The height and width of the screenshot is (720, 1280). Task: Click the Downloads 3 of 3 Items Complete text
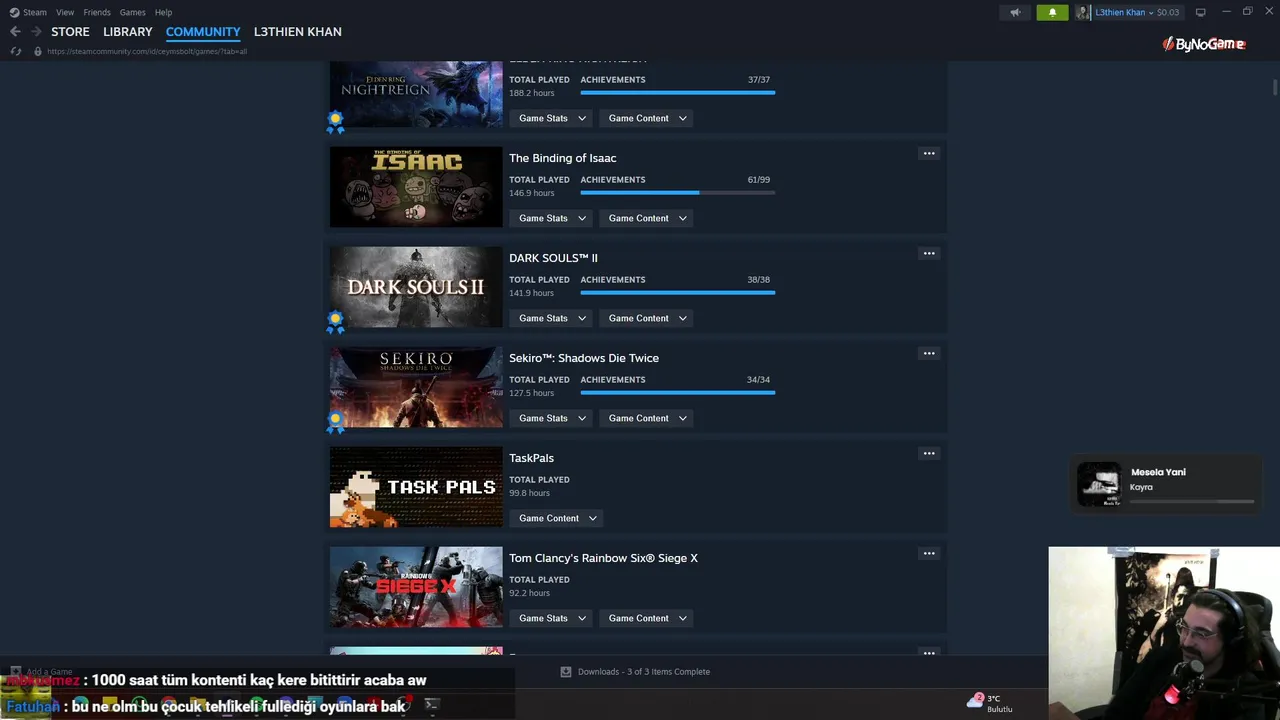point(644,672)
